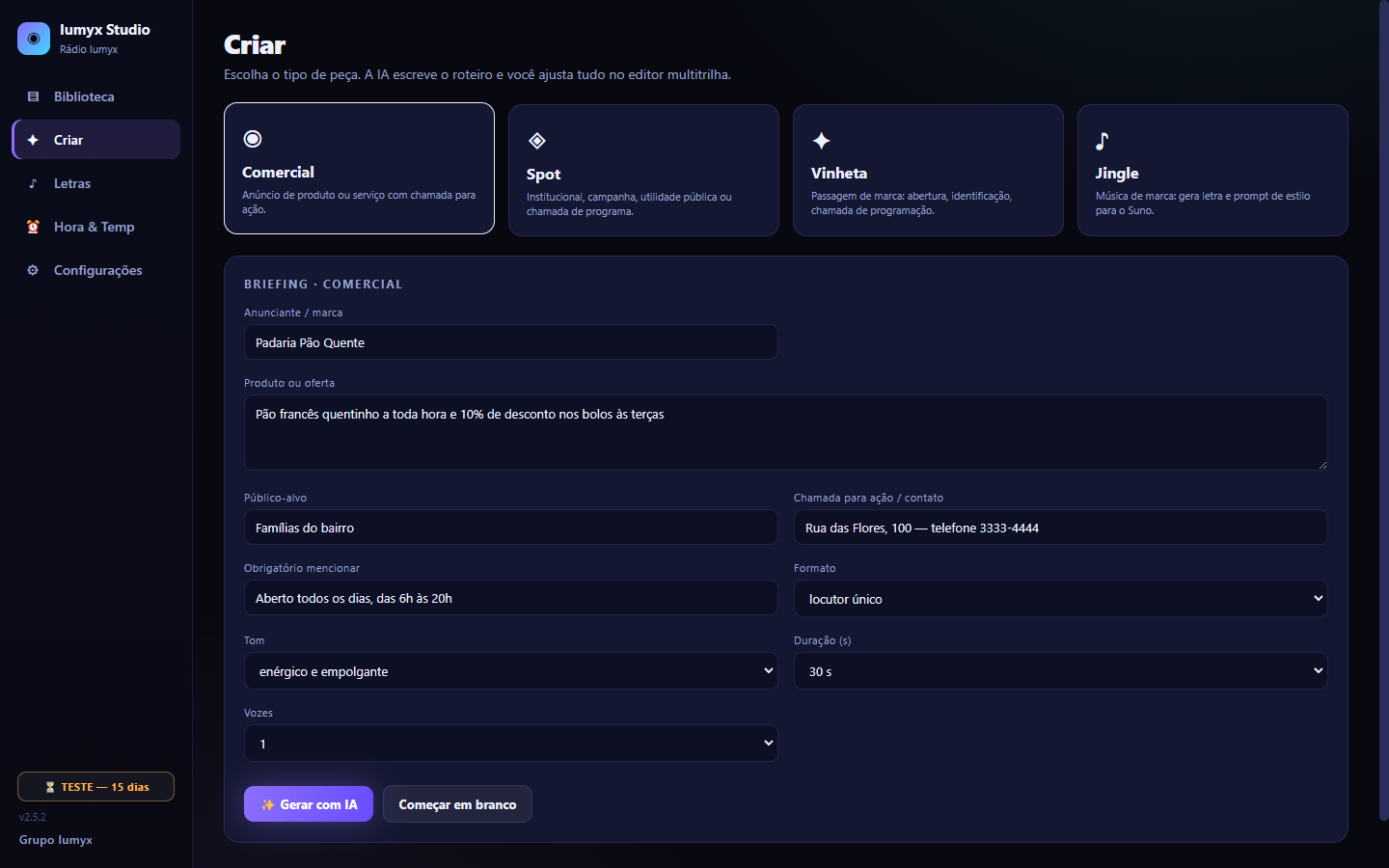Click the Configurações gear icon
Screen dimensions: 1389x868
coord(33,270)
